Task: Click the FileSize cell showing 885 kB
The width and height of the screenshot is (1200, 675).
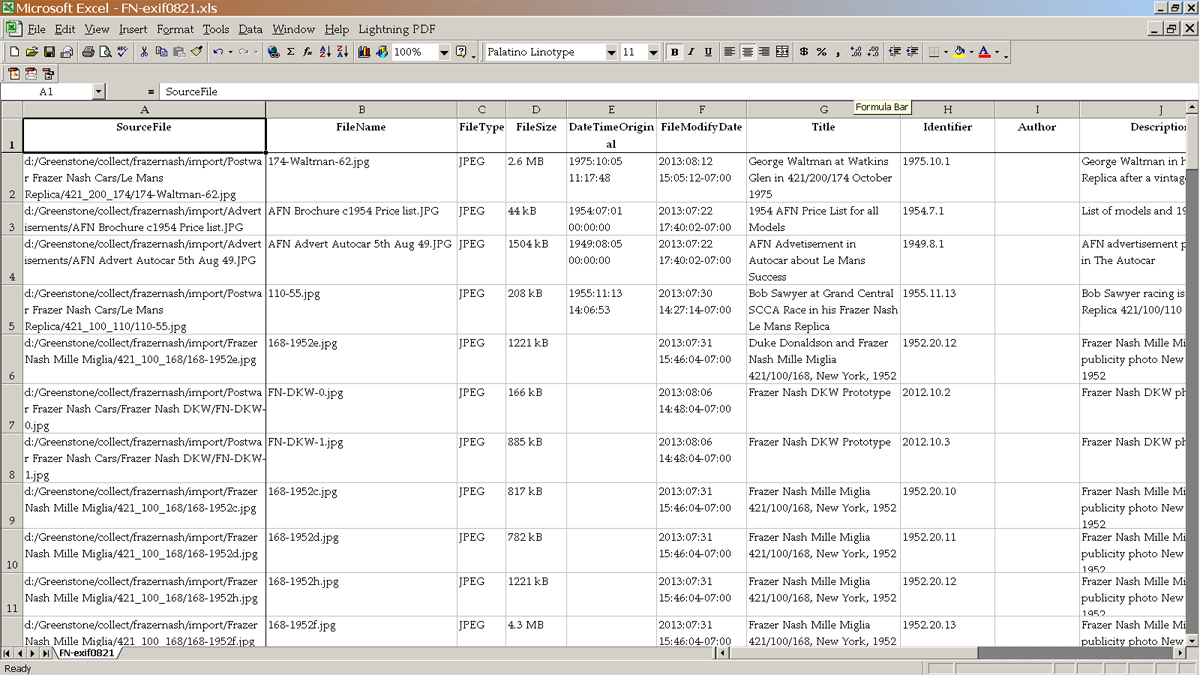Action: [536, 457]
